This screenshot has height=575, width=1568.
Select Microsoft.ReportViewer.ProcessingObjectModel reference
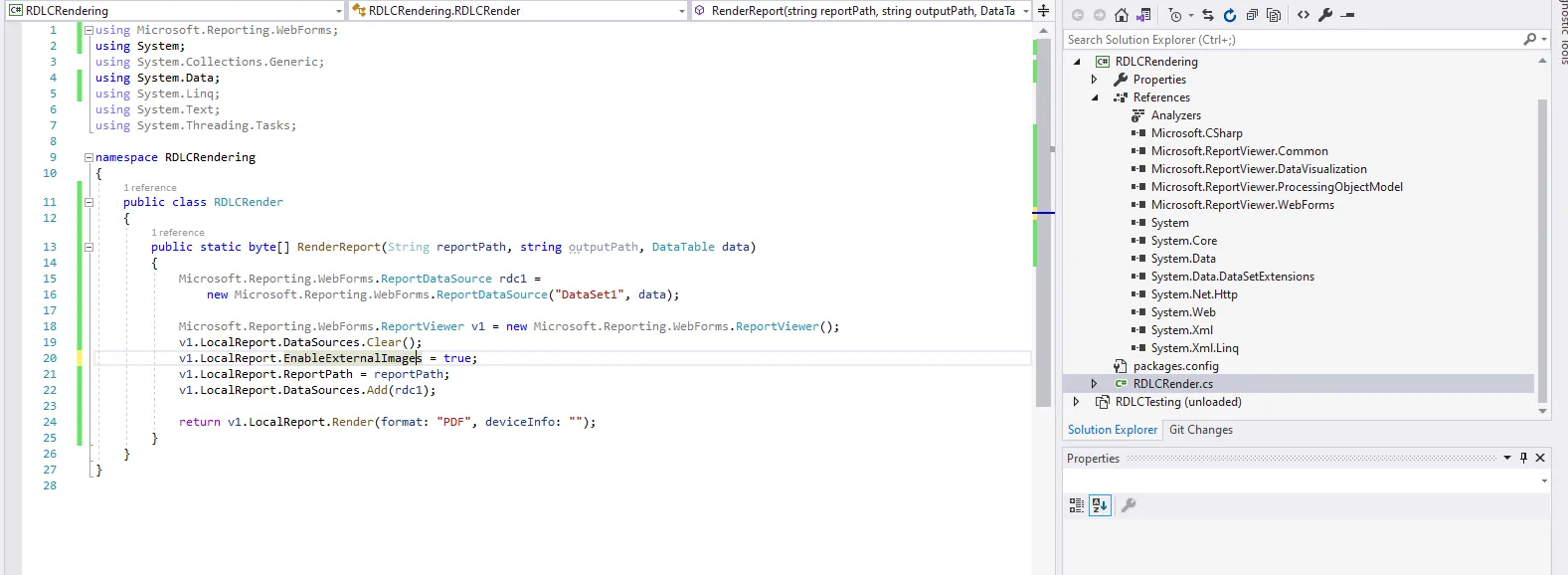(x=1278, y=187)
